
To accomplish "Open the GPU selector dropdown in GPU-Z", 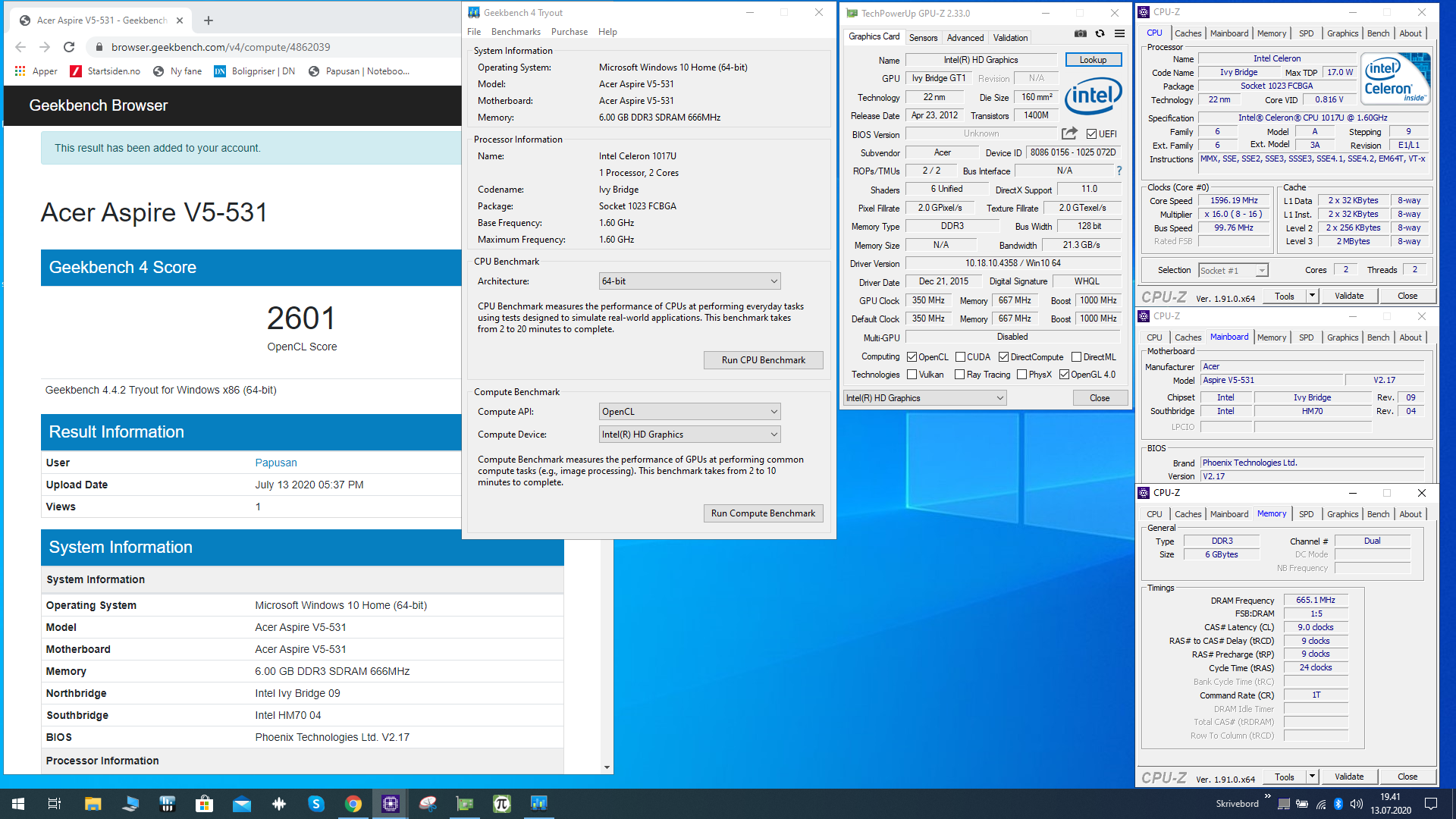I will point(925,398).
